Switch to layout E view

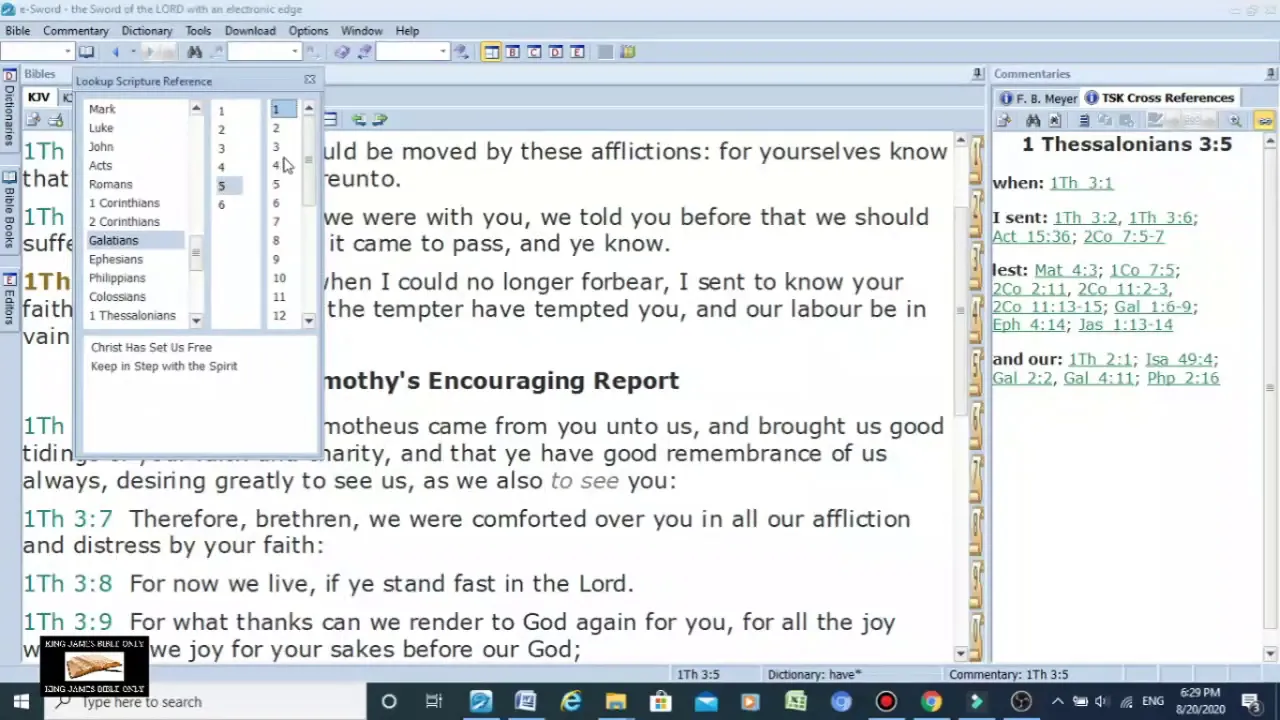577,52
